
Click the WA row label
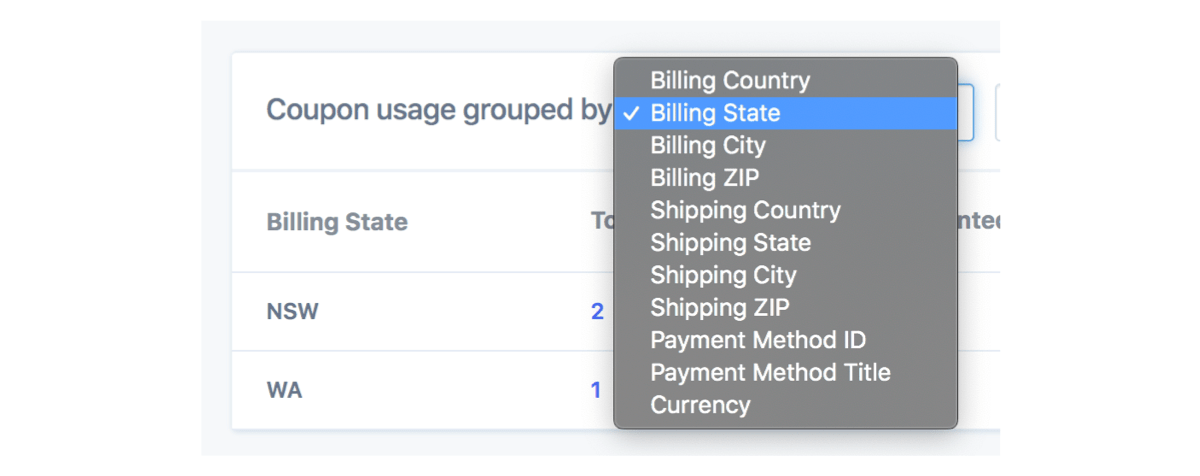coord(284,390)
